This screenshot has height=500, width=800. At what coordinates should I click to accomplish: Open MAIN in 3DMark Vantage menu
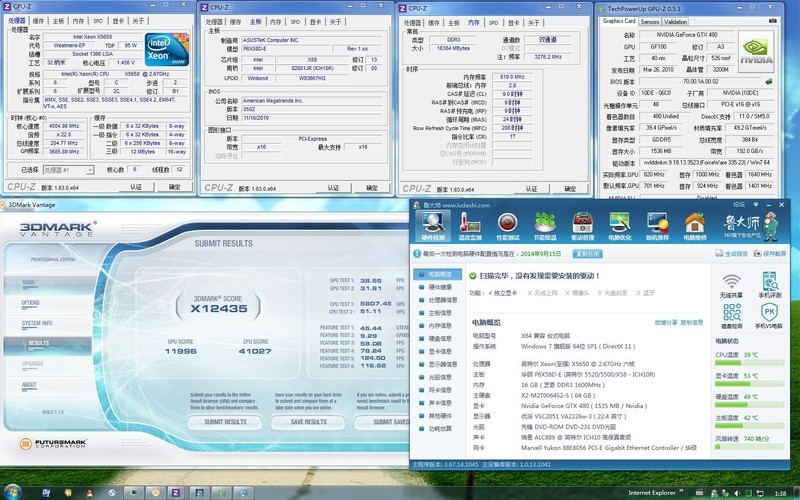pyautogui.click(x=29, y=282)
